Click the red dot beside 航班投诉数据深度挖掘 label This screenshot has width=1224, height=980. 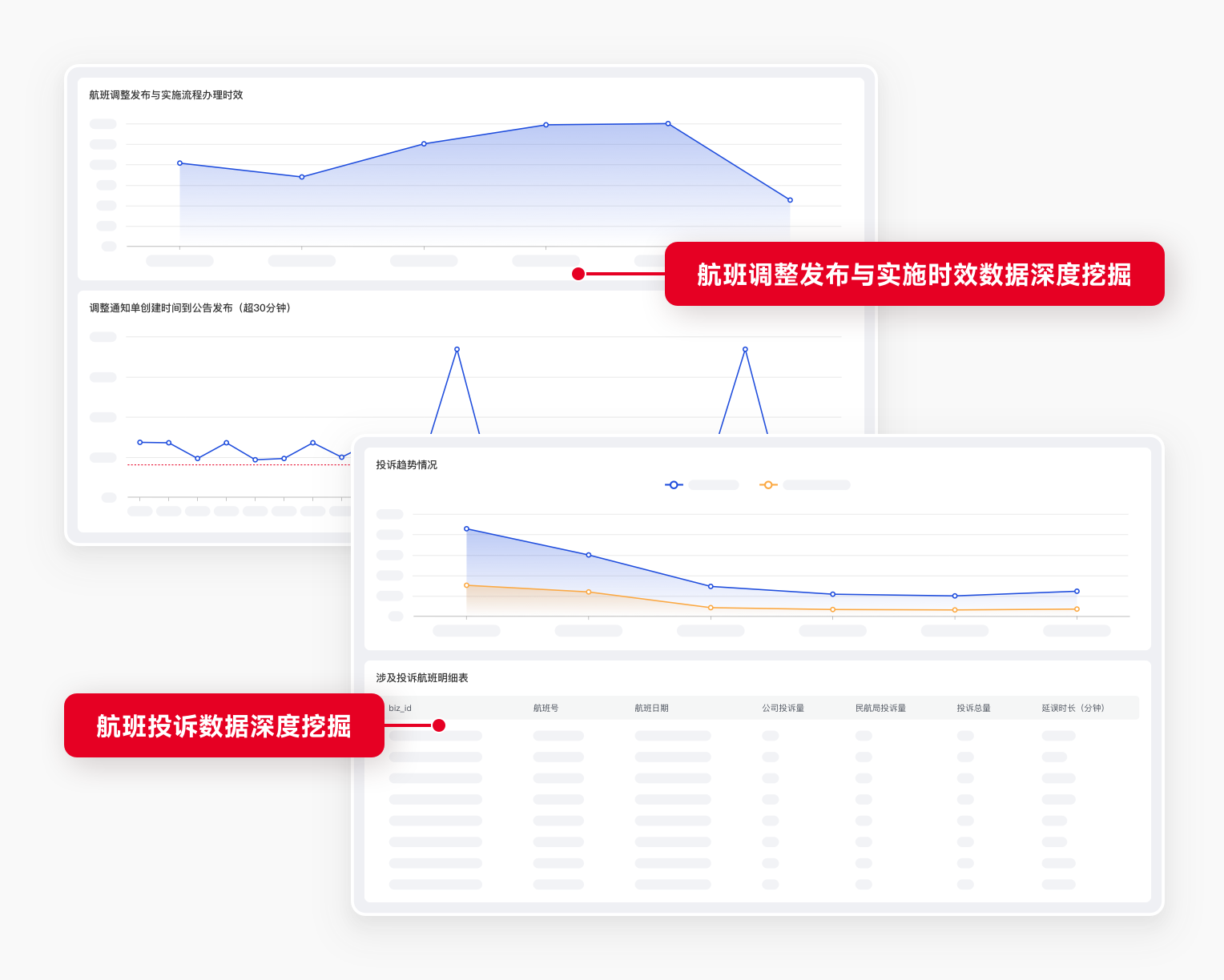(x=439, y=725)
